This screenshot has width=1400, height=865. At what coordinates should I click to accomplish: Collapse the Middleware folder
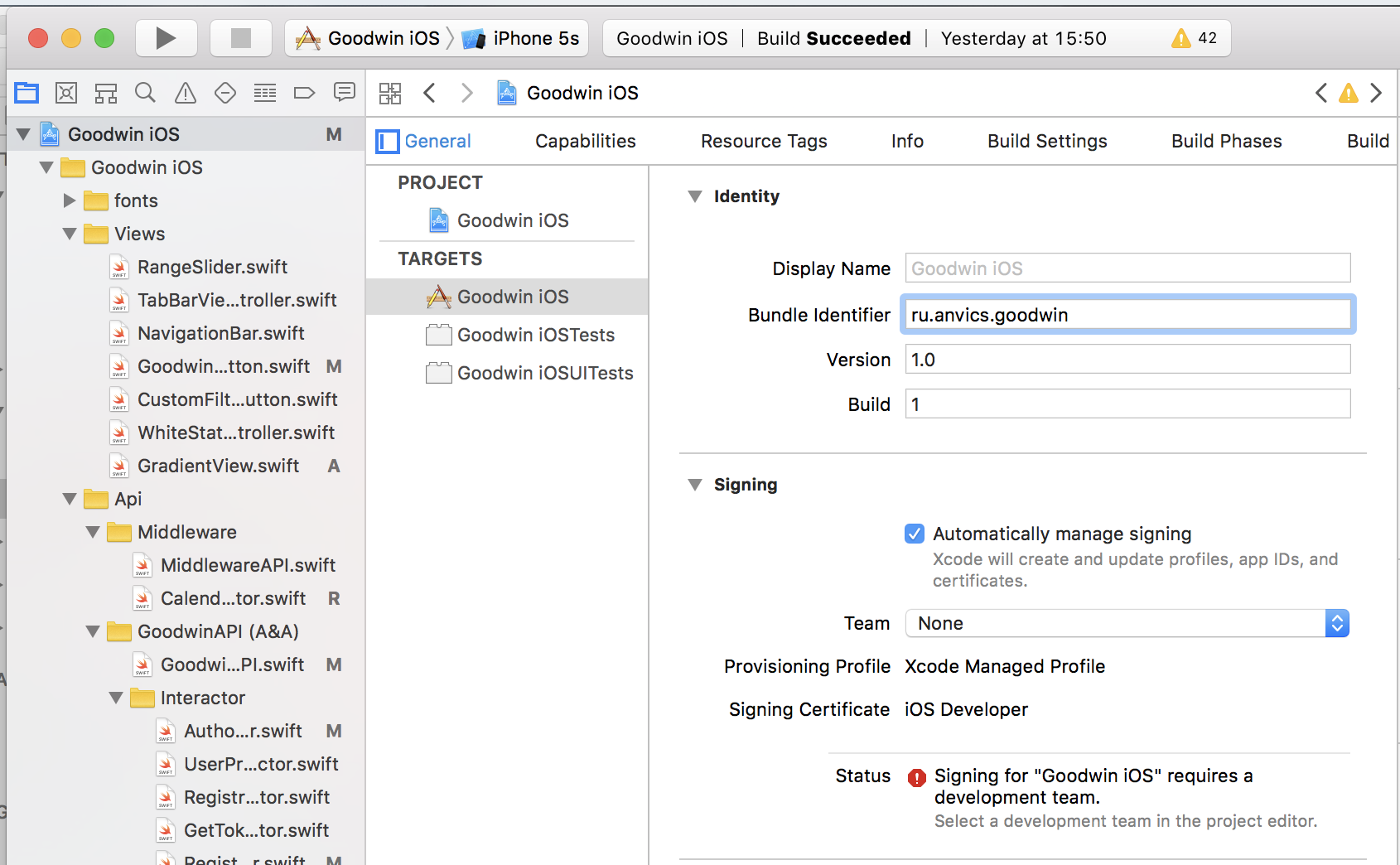pyautogui.click(x=93, y=532)
